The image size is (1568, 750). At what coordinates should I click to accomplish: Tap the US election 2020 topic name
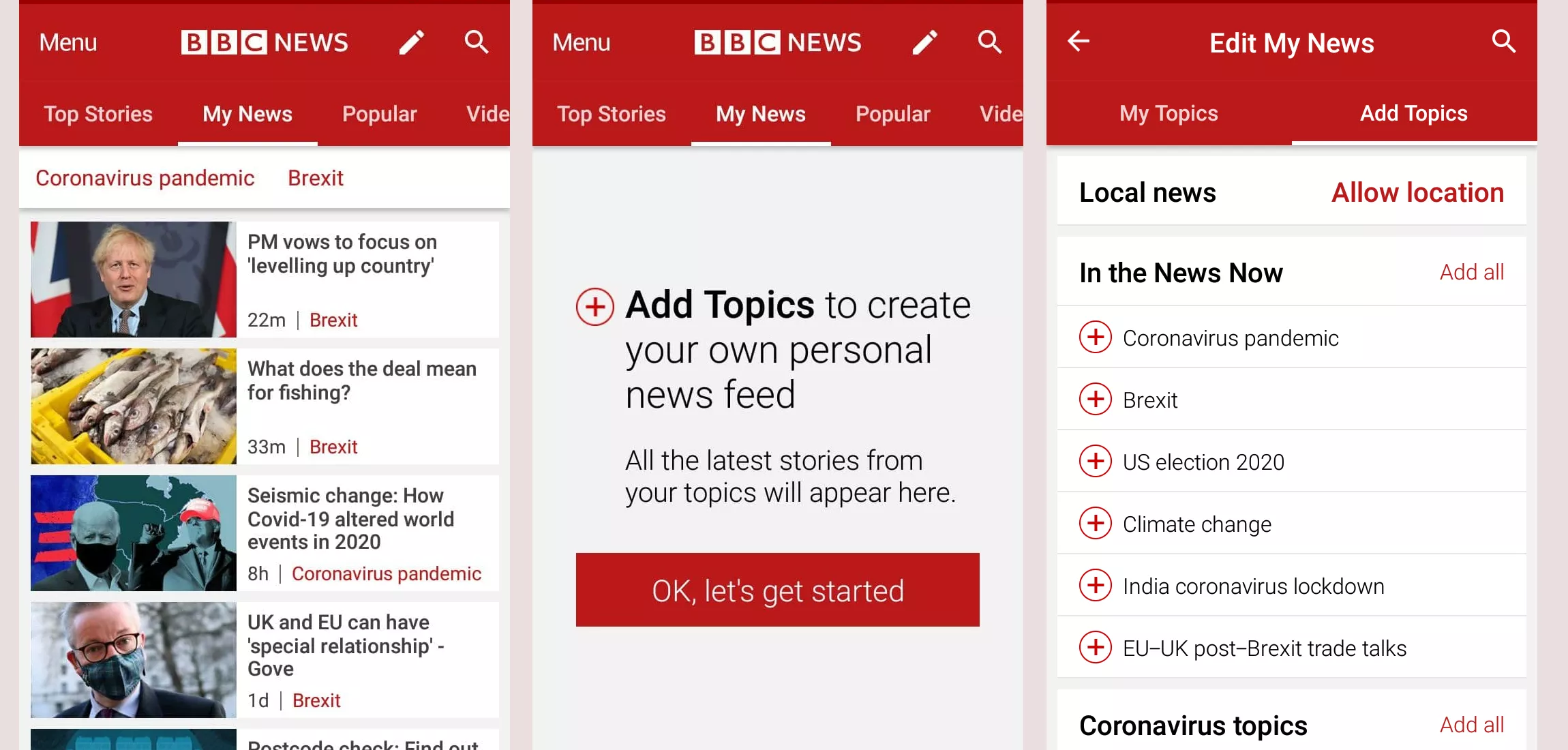point(1203,462)
